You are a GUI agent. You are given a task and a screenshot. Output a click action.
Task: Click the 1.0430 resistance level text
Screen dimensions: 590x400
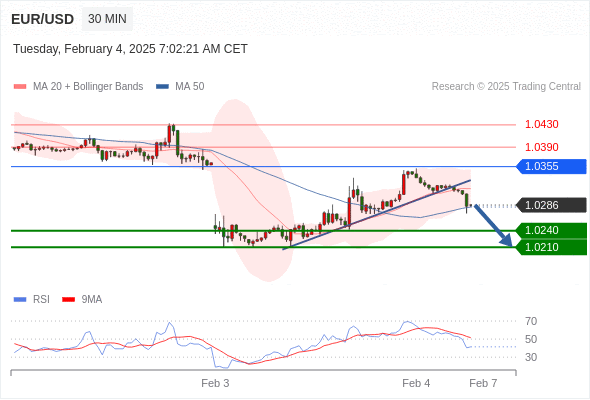point(541,124)
